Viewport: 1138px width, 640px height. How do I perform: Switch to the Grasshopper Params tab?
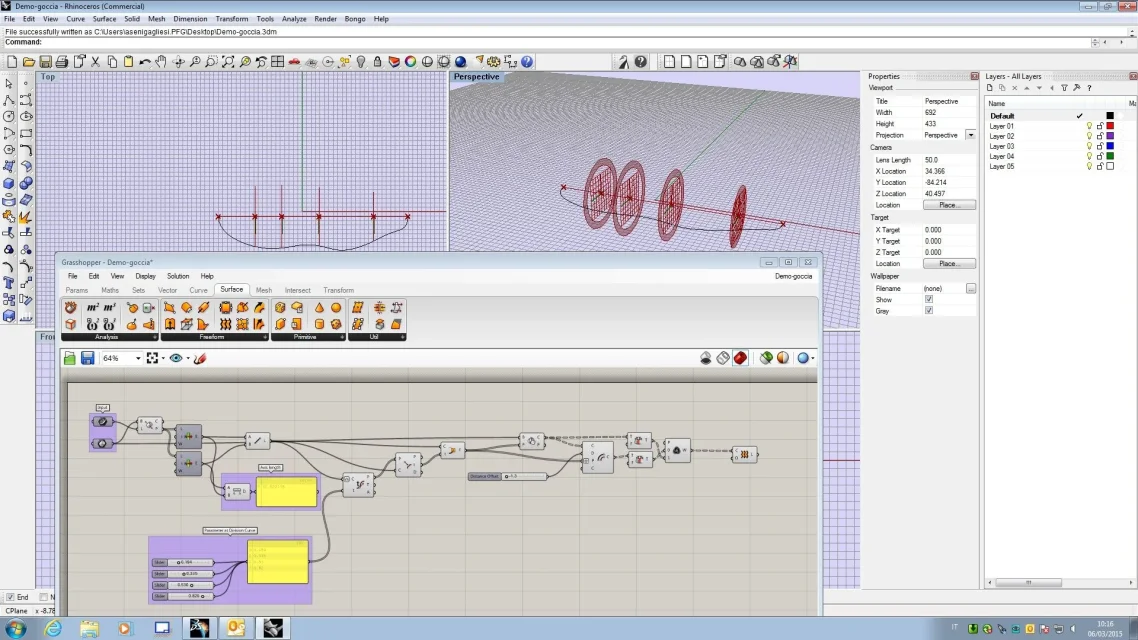point(77,290)
